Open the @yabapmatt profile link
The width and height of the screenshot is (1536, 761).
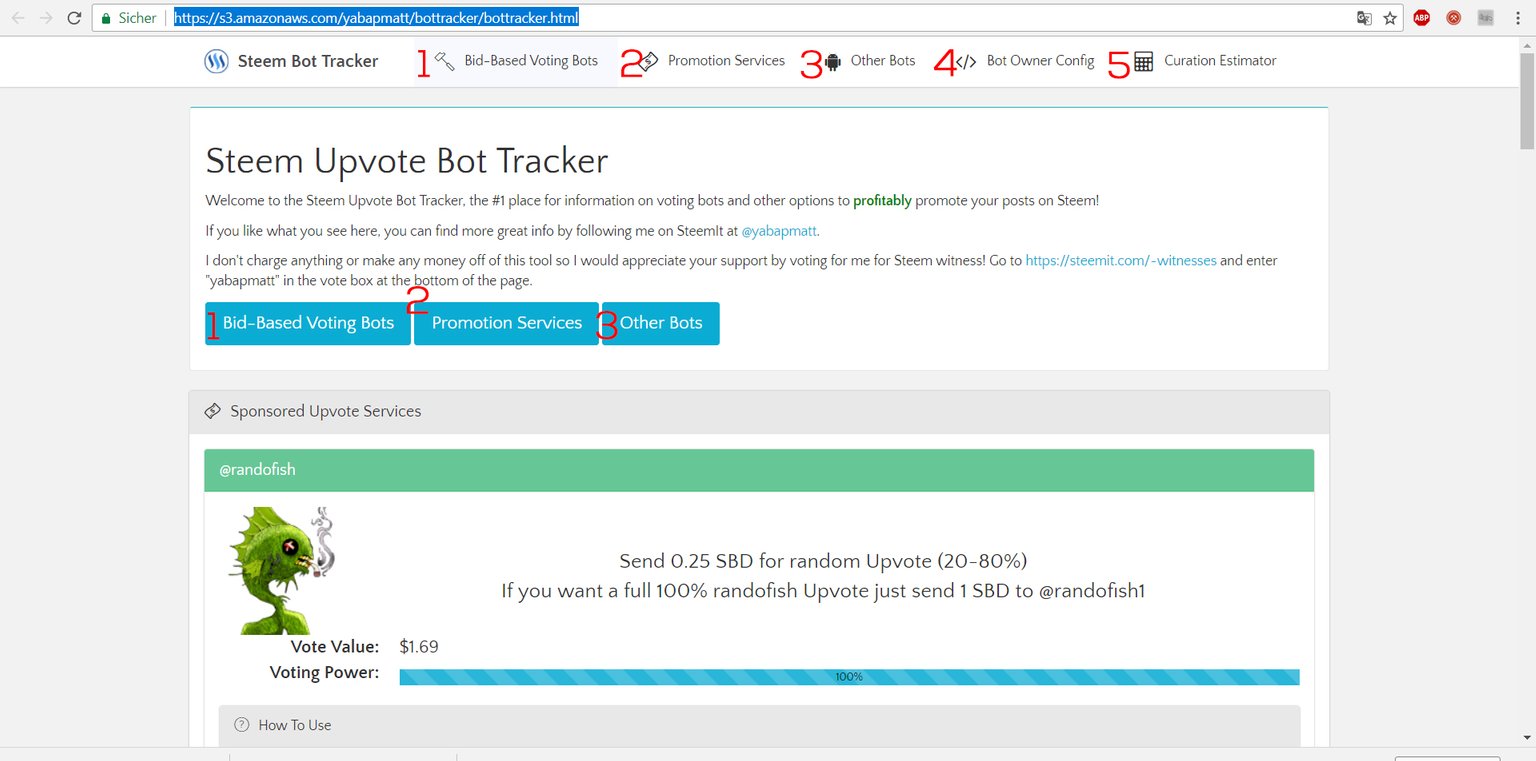779,231
